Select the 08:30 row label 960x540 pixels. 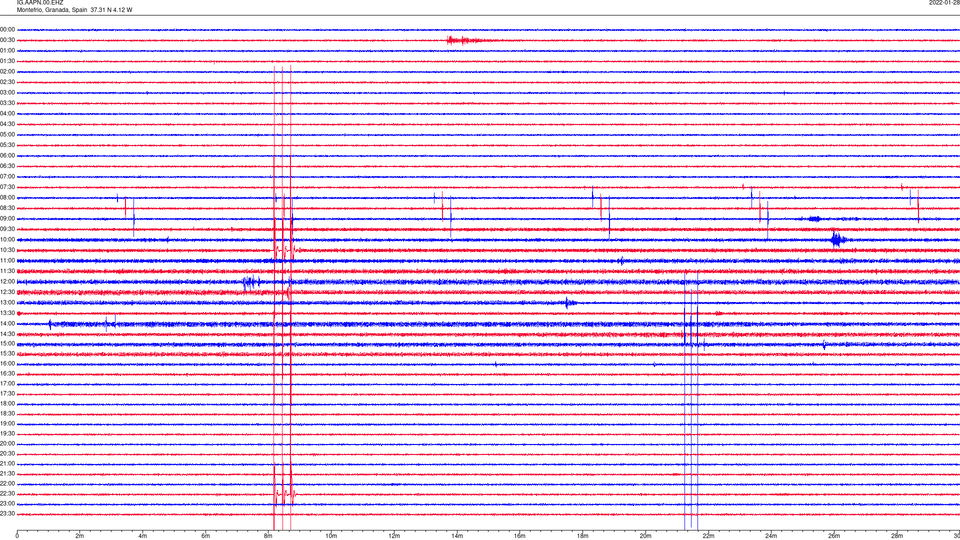(7, 208)
